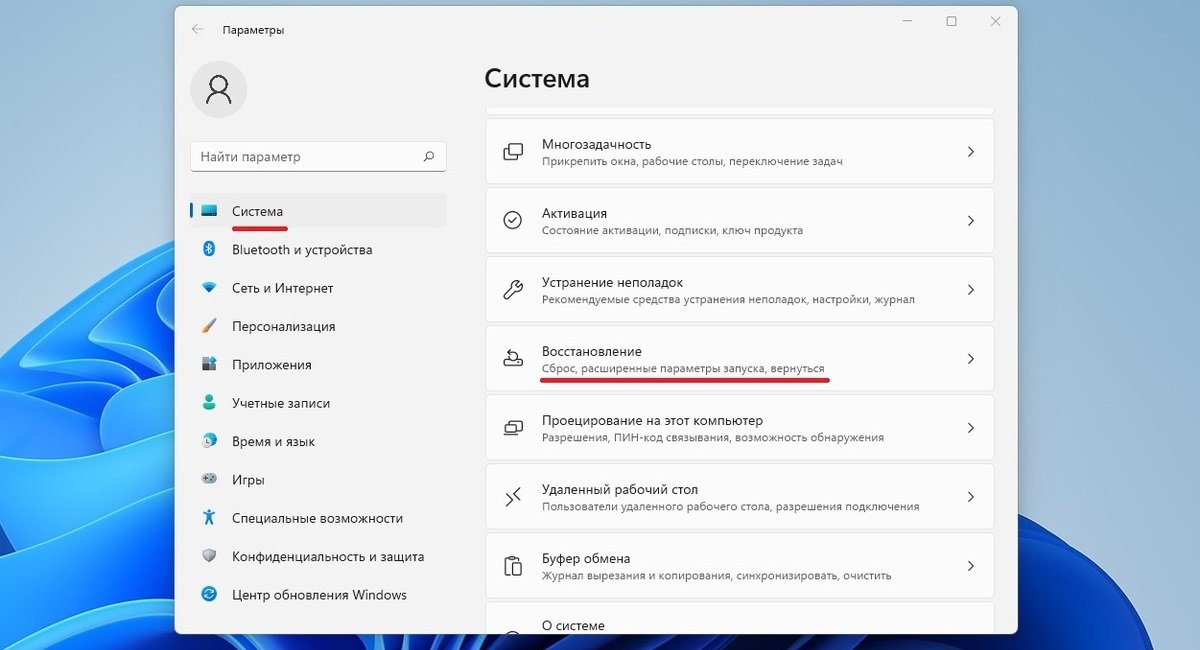Click the Проецирование на этот компьютер icon
This screenshot has height=650, width=1200.
(x=513, y=428)
